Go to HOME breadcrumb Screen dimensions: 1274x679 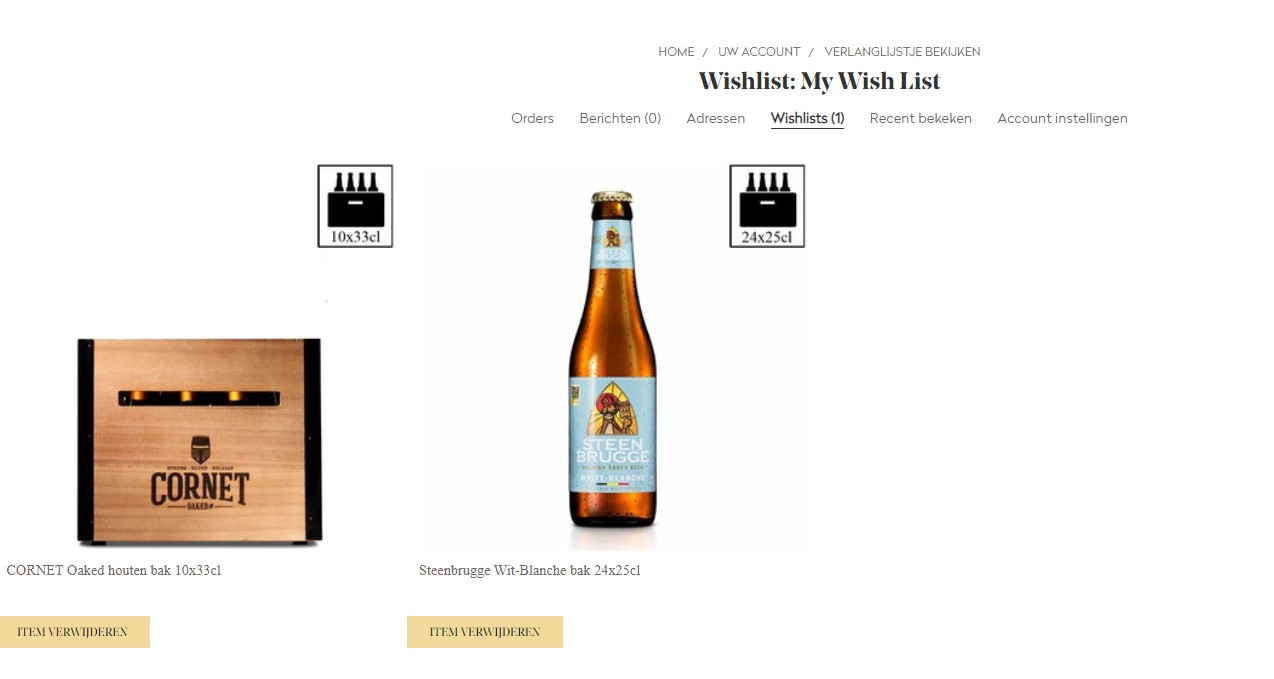pos(676,52)
